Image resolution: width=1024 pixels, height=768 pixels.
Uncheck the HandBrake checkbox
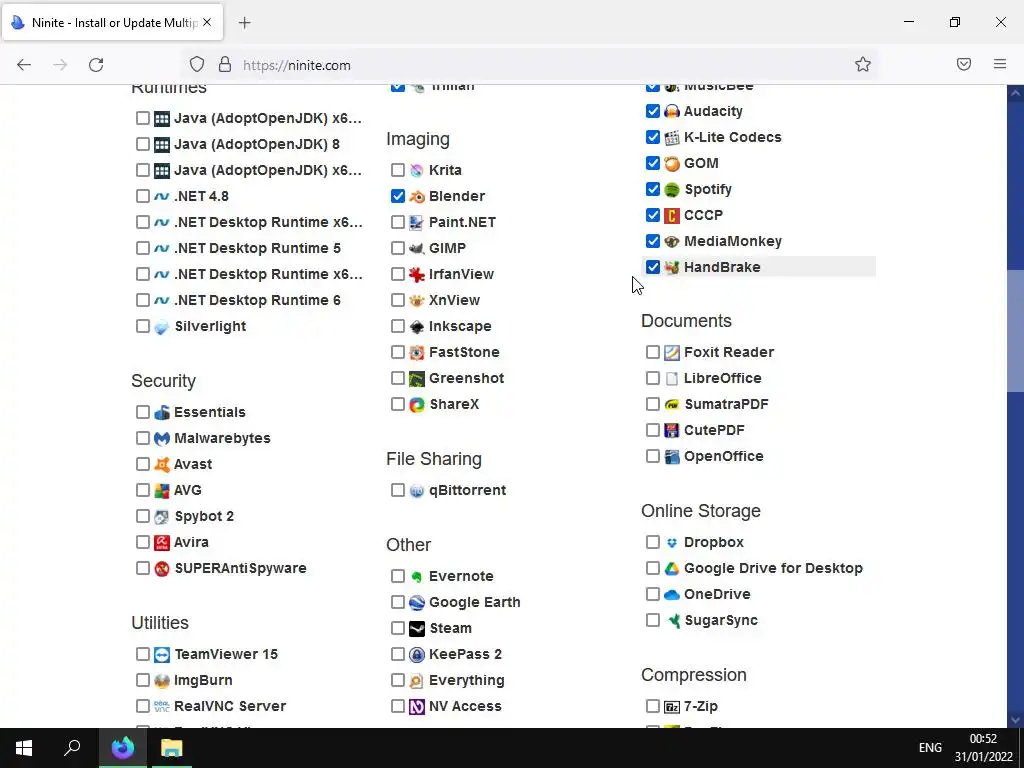point(652,267)
